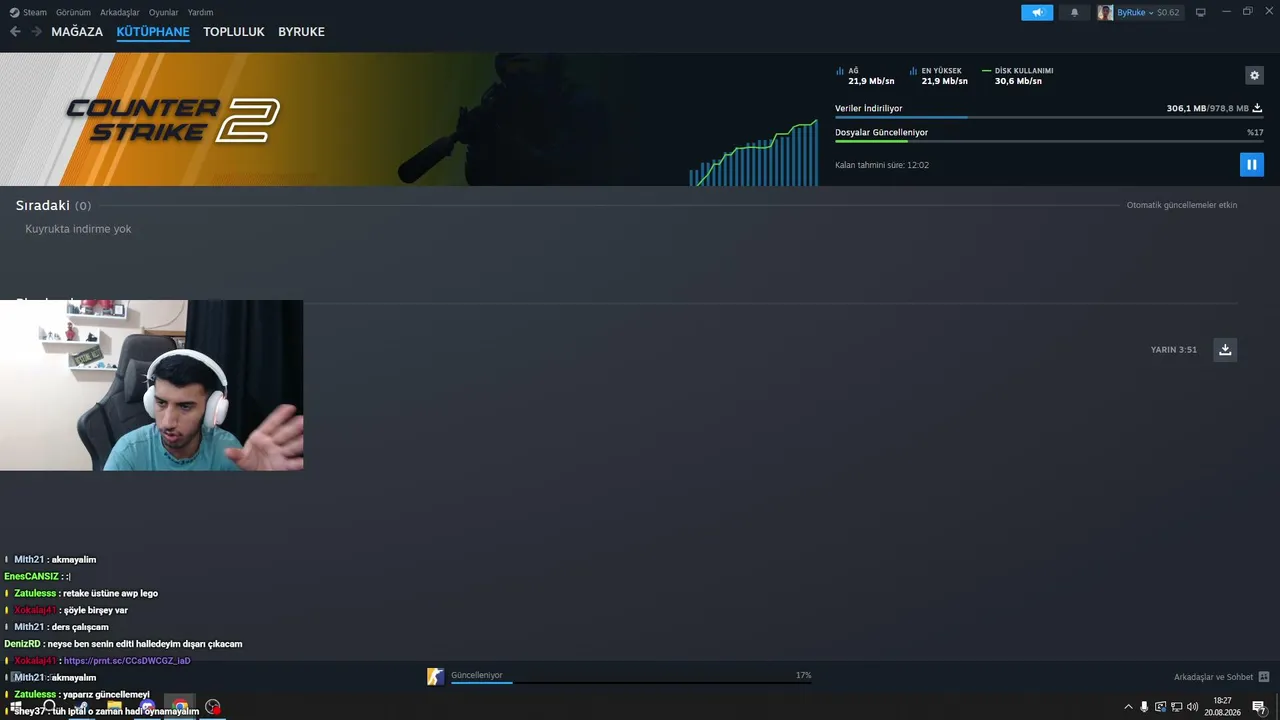Image resolution: width=1280 pixels, height=720 pixels.
Task: Go forward with the right arrow
Action: point(36,32)
